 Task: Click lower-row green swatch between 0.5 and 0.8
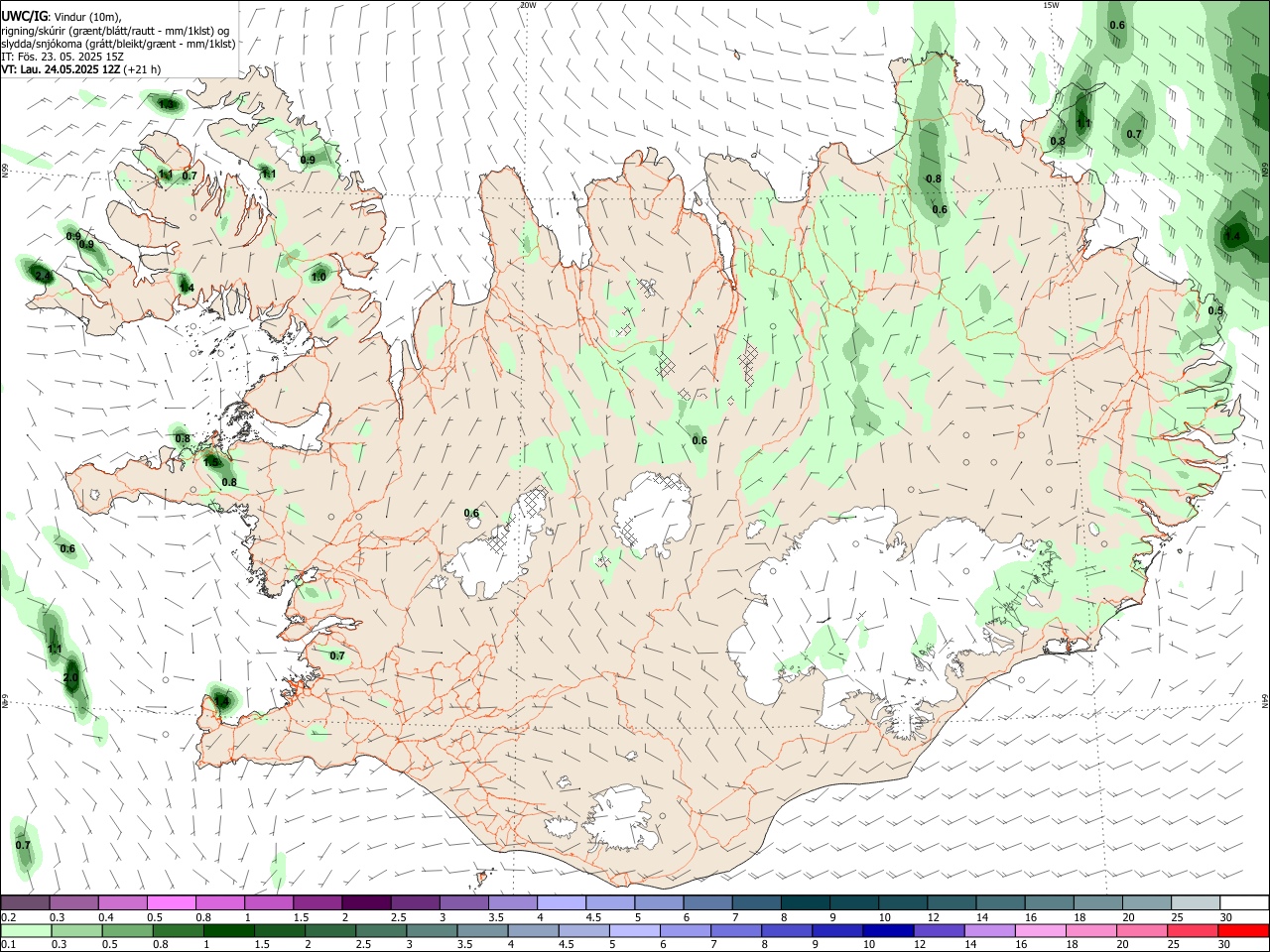click(127, 930)
